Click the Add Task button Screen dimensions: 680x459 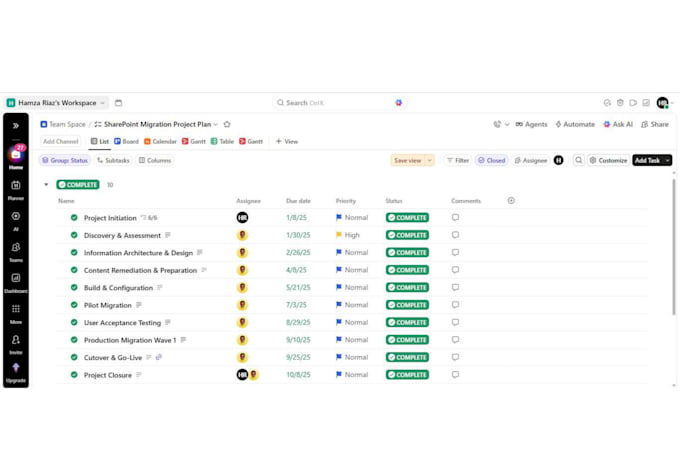click(647, 161)
